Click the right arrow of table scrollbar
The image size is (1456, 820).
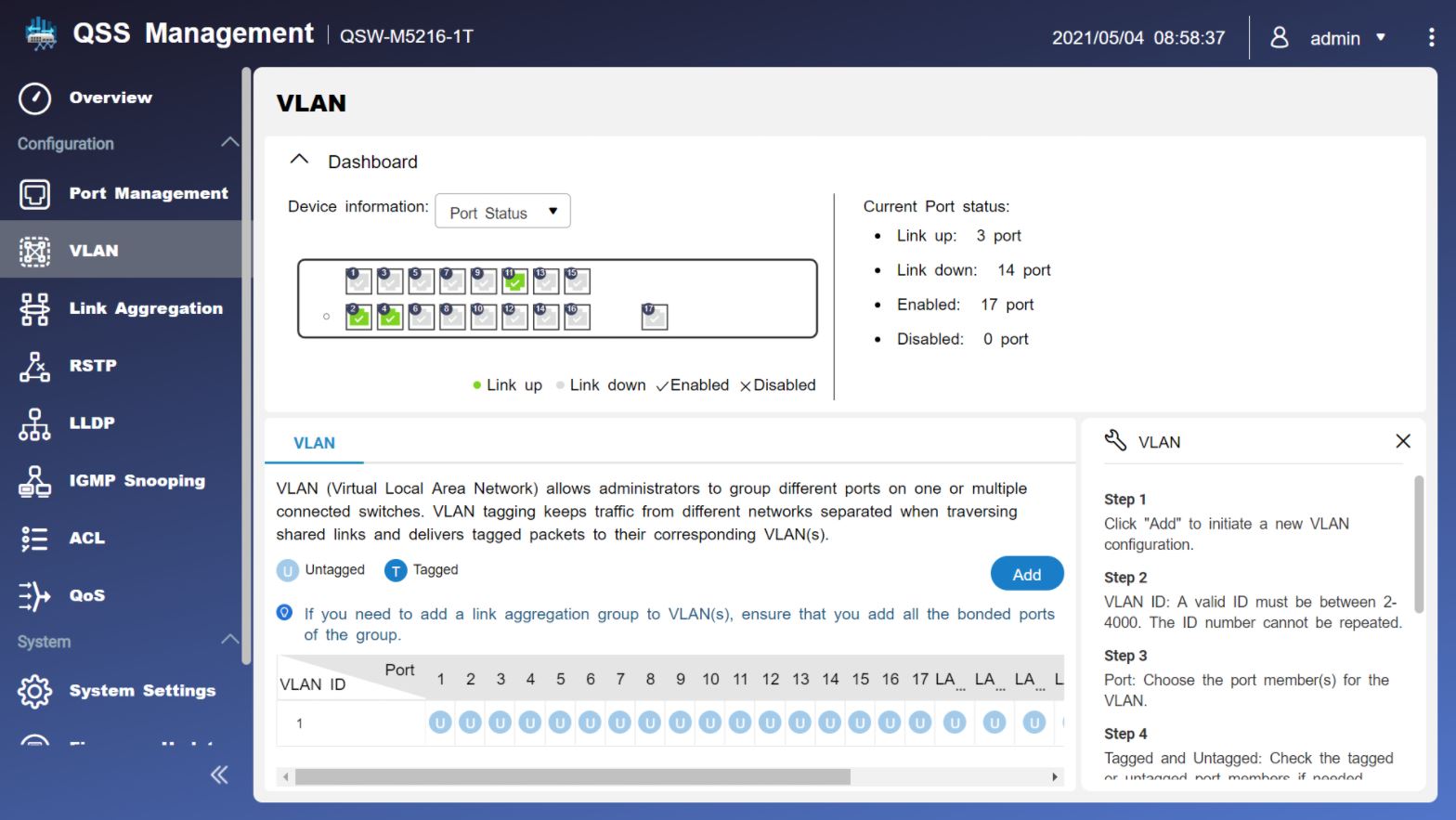click(x=1055, y=777)
